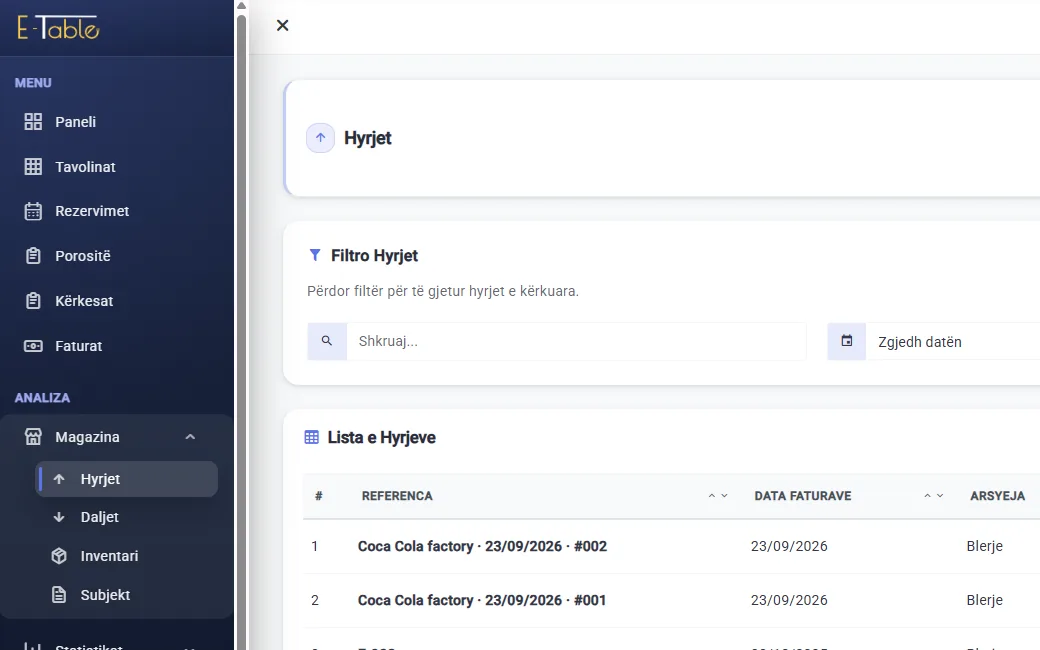Click the Porositë clipboard icon

pos(33,256)
